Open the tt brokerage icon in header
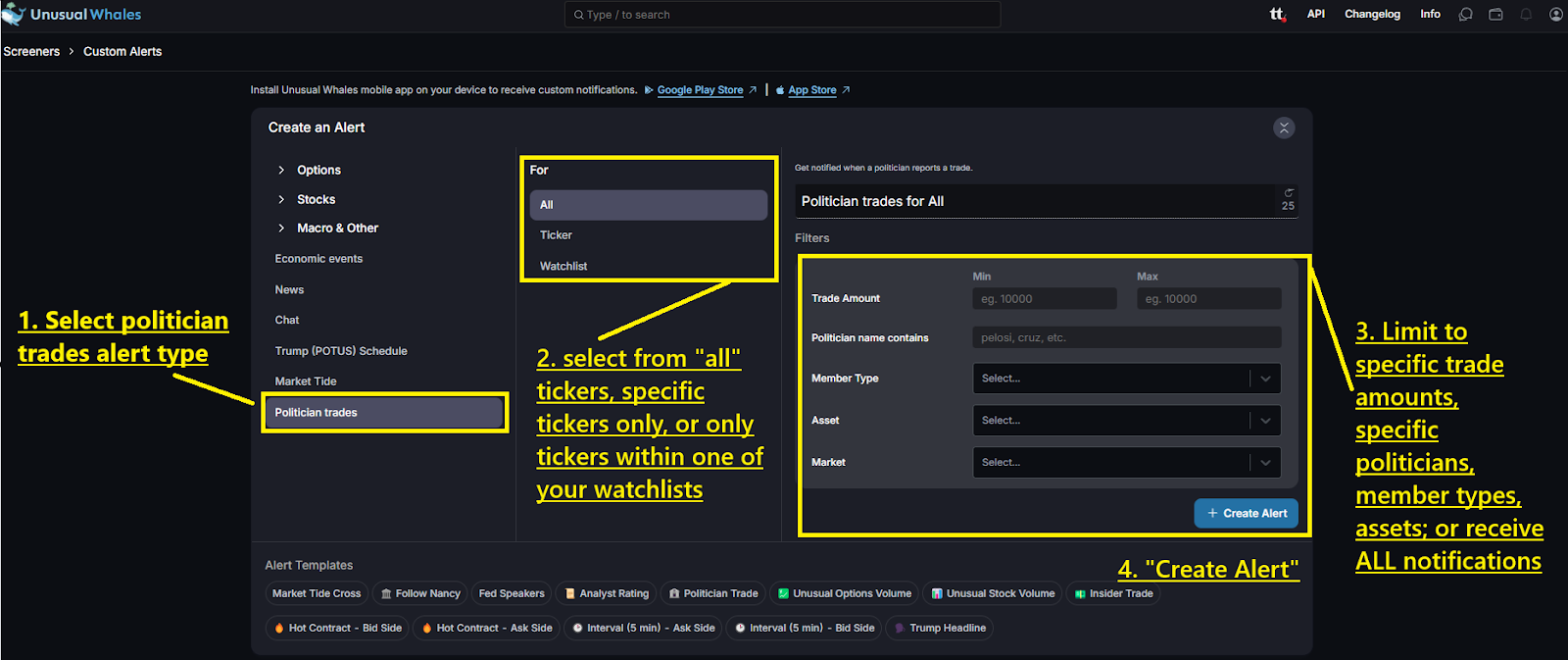This screenshot has height=660, width=1568. (1277, 14)
